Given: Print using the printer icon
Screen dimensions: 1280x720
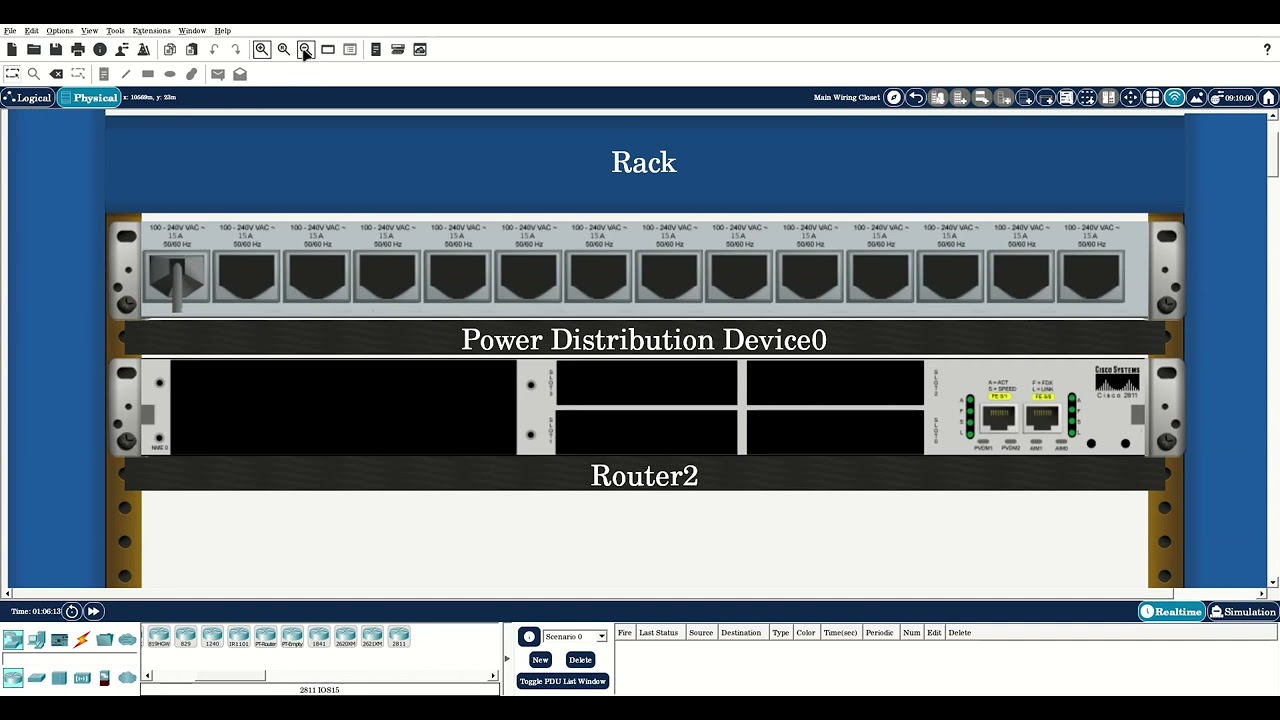Looking at the screenshot, I should (x=78, y=49).
